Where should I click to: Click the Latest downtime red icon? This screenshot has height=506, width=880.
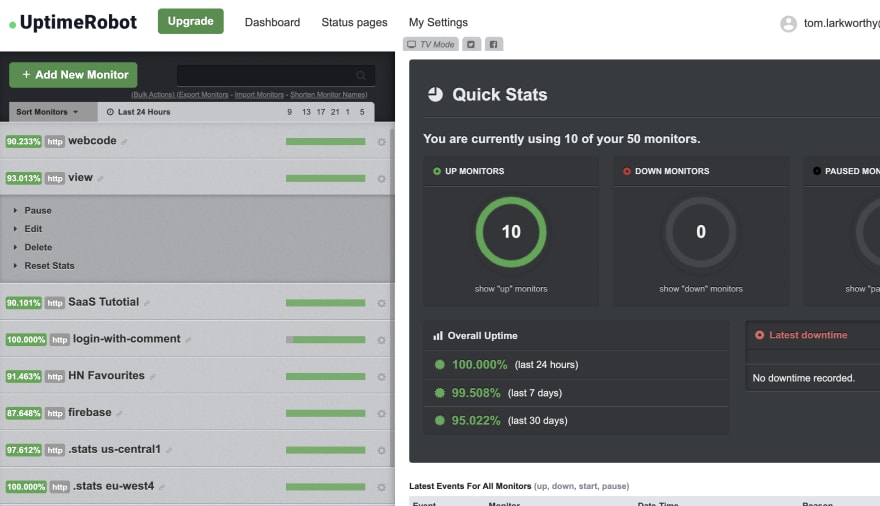click(759, 335)
